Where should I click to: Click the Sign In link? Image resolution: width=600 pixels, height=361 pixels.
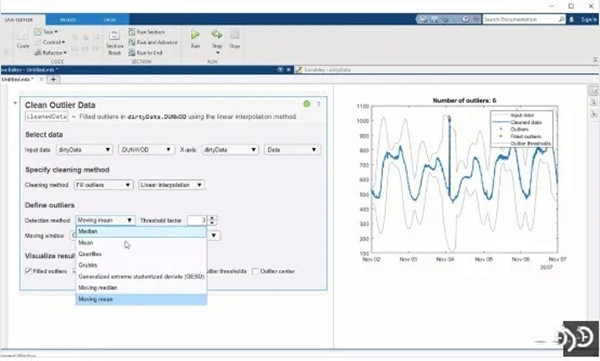589,19
